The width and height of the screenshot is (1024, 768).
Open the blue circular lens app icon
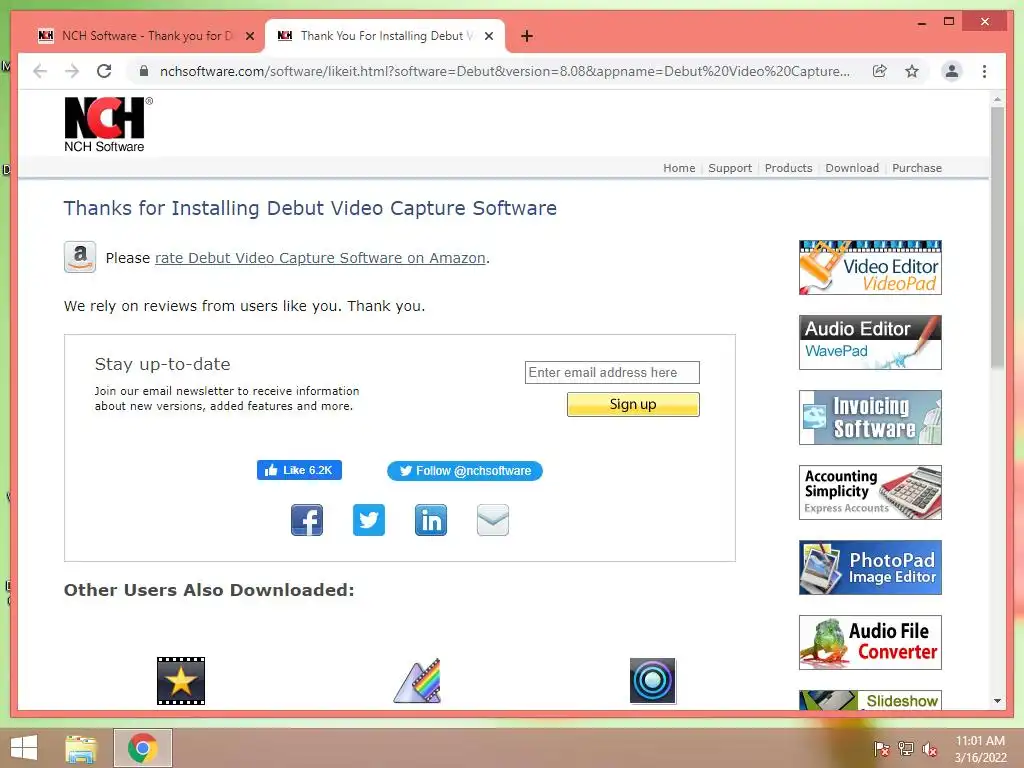pos(652,680)
